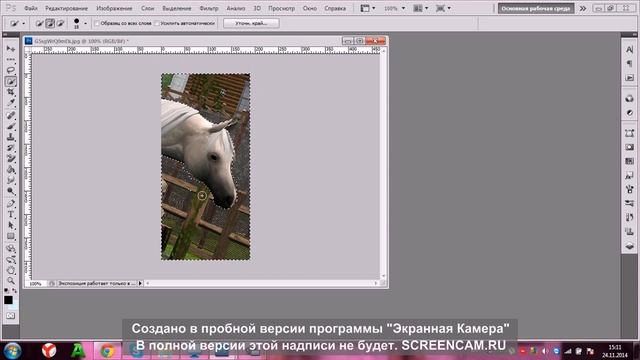The image size is (640, 360).
Task: Select the Crop tool
Action: 11,92
